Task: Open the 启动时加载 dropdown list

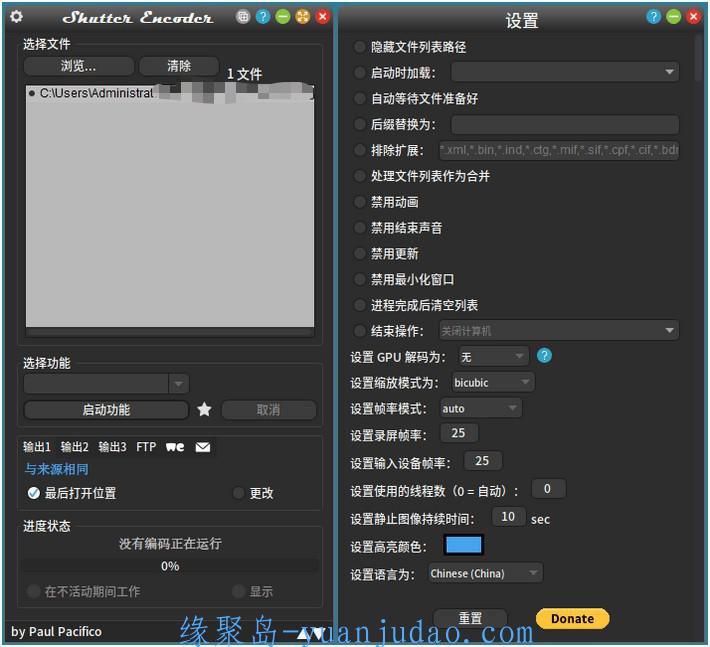Action: pos(565,72)
